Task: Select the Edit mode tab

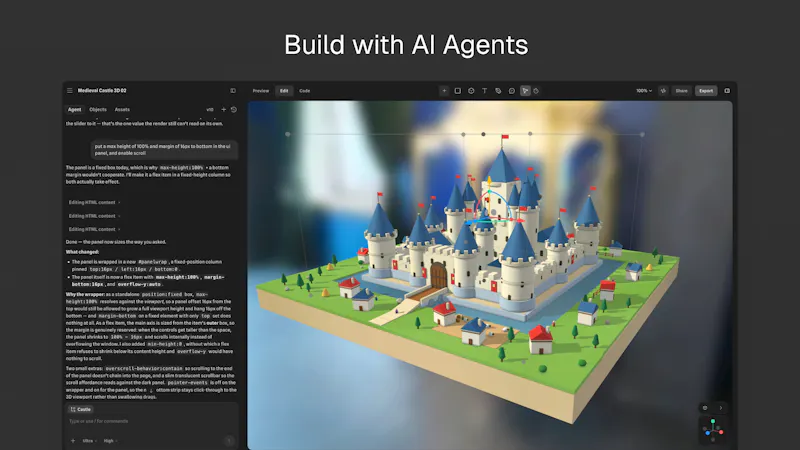Action: (284, 91)
